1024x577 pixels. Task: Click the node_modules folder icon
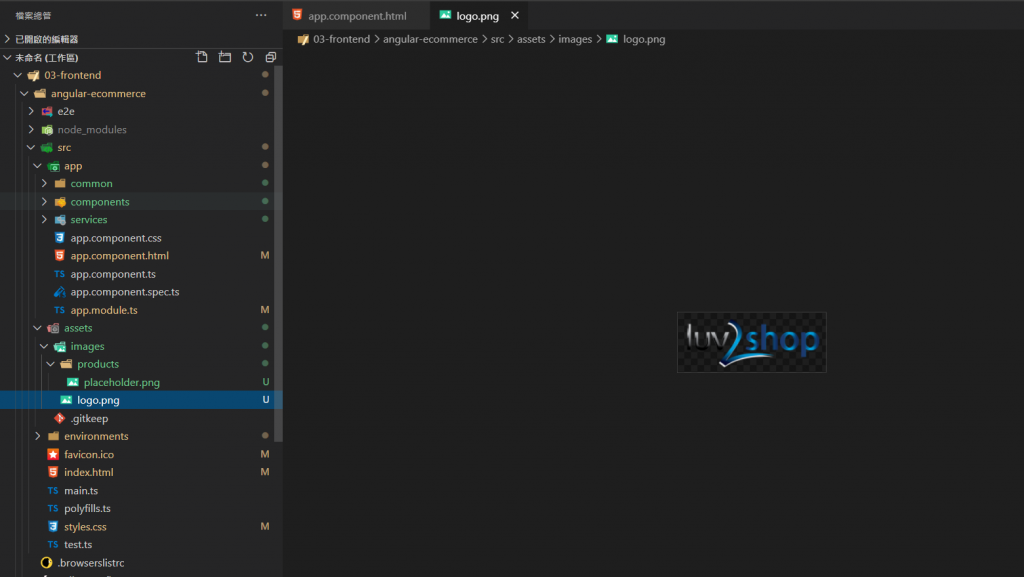pos(47,129)
